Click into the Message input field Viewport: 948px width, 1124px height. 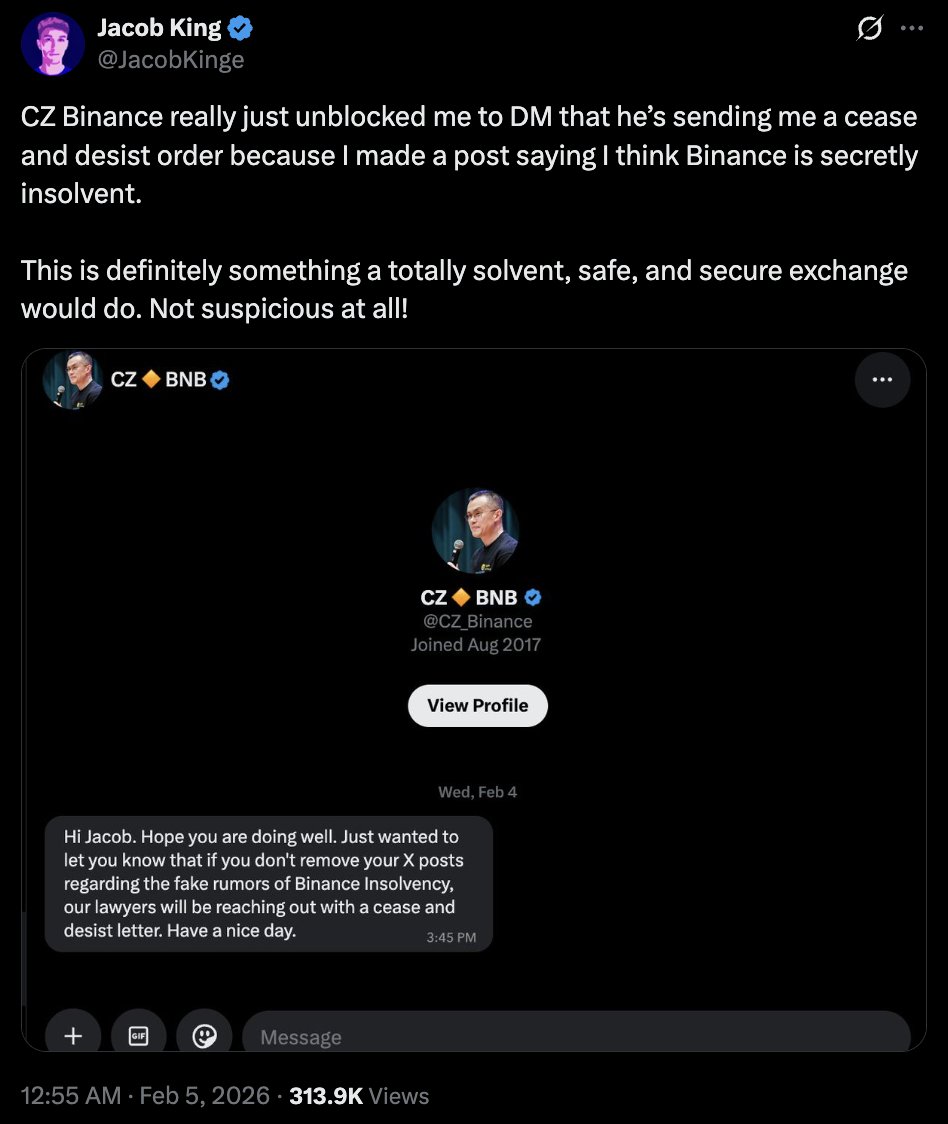pyautogui.click(x=570, y=1037)
